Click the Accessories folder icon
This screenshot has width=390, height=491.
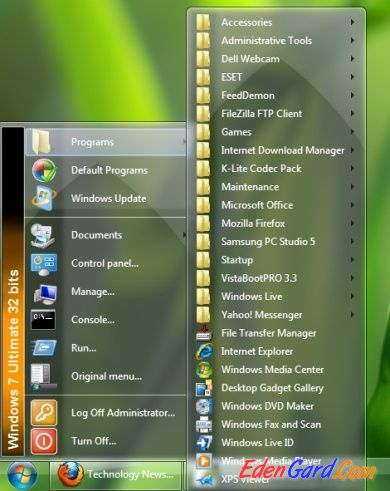[x=203, y=22]
